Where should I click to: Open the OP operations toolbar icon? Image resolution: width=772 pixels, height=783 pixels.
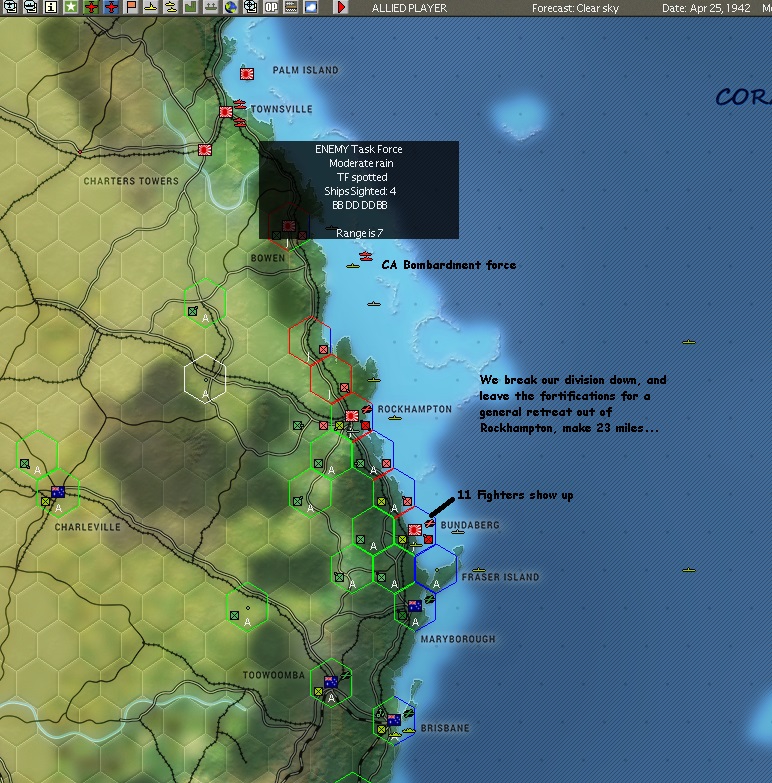coord(271,7)
